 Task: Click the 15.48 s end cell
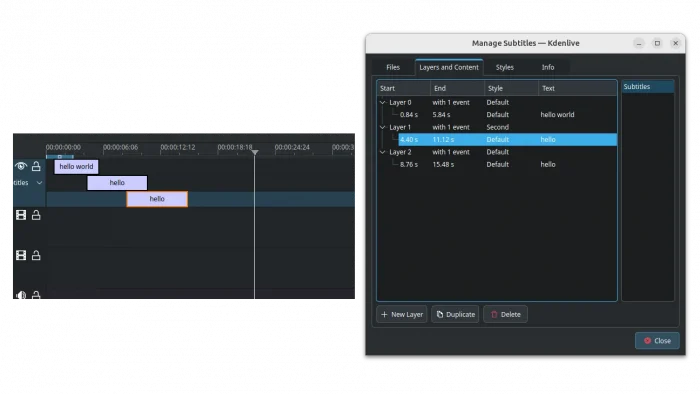click(443, 165)
